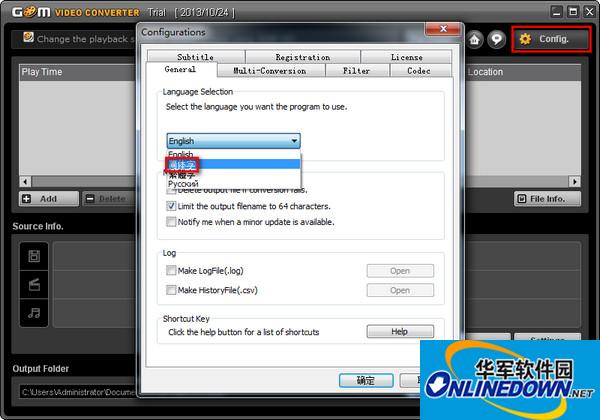Switch to the Subtitle tab
The width and height of the screenshot is (600, 420).
click(196, 57)
